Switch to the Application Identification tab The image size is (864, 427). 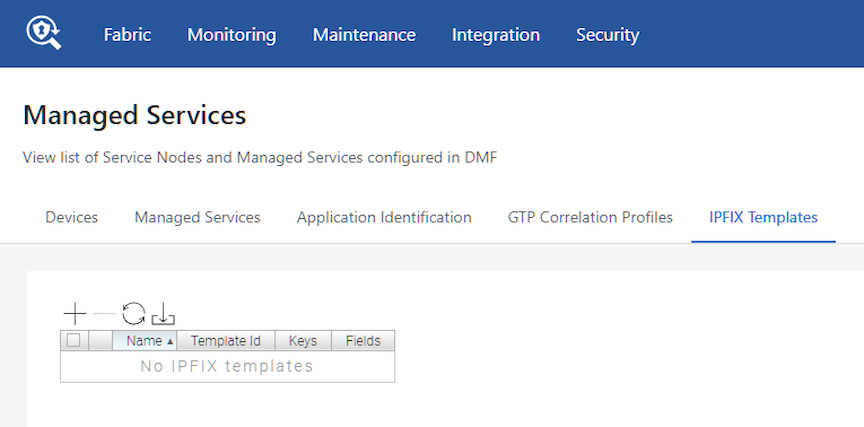pyautogui.click(x=384, y=217)
